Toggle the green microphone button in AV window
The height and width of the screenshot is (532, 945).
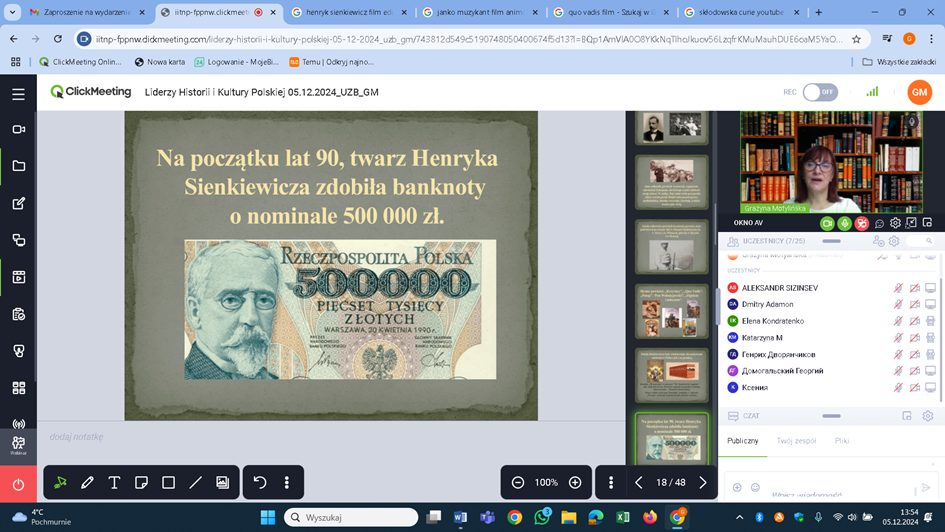click(844, 224)
